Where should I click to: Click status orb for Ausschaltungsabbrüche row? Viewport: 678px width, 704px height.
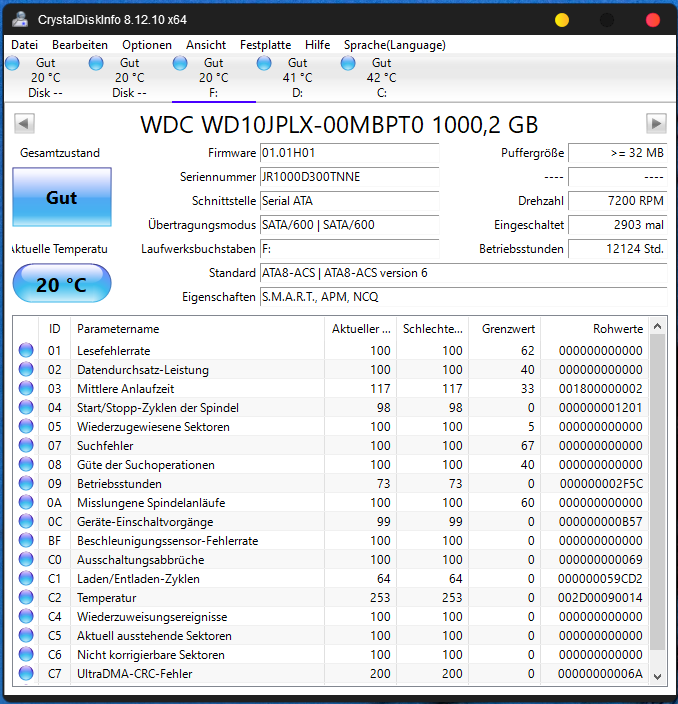pyautogui.click(x=26, y=559)
